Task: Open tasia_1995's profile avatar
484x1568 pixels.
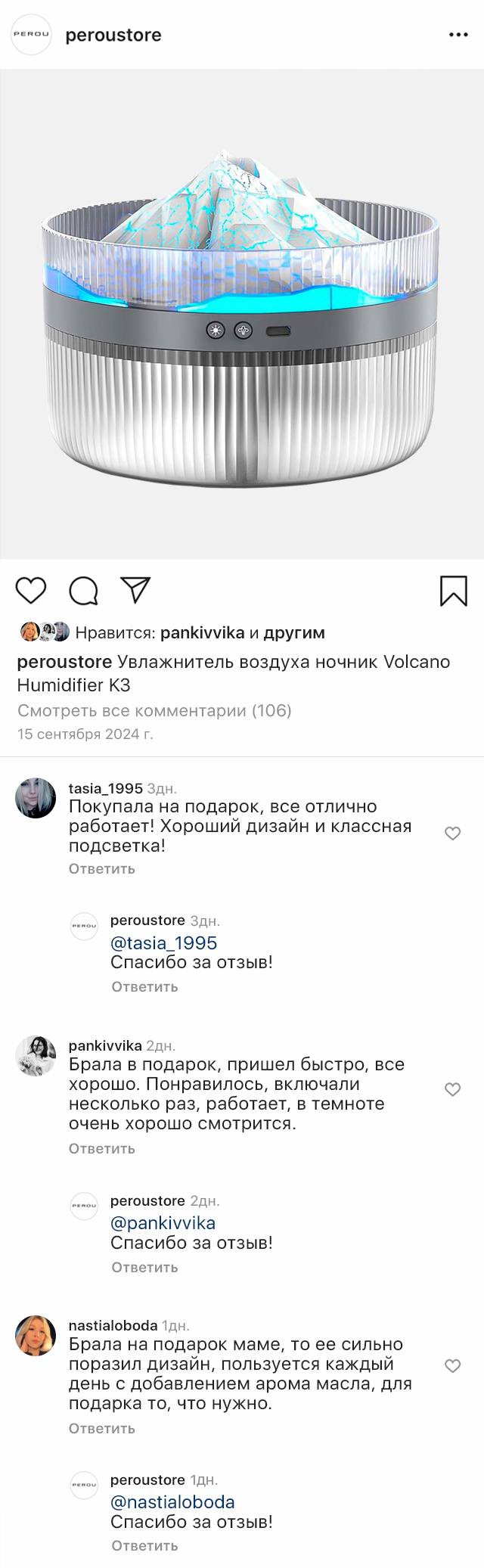Action: [x=36, y=798]
